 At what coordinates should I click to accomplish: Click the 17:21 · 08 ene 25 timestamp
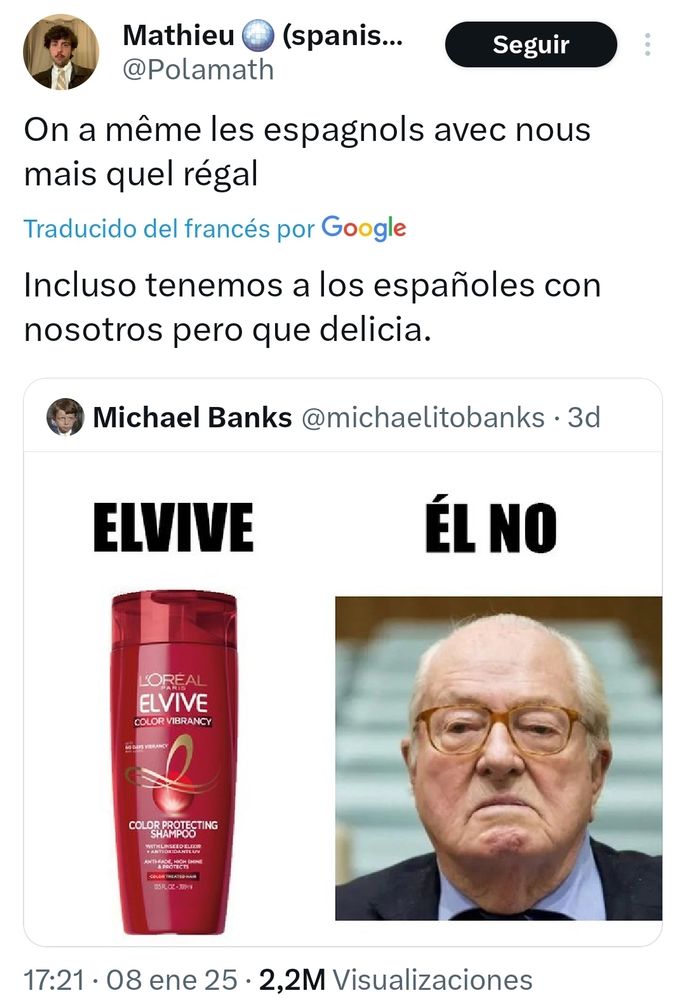[130, 979]
